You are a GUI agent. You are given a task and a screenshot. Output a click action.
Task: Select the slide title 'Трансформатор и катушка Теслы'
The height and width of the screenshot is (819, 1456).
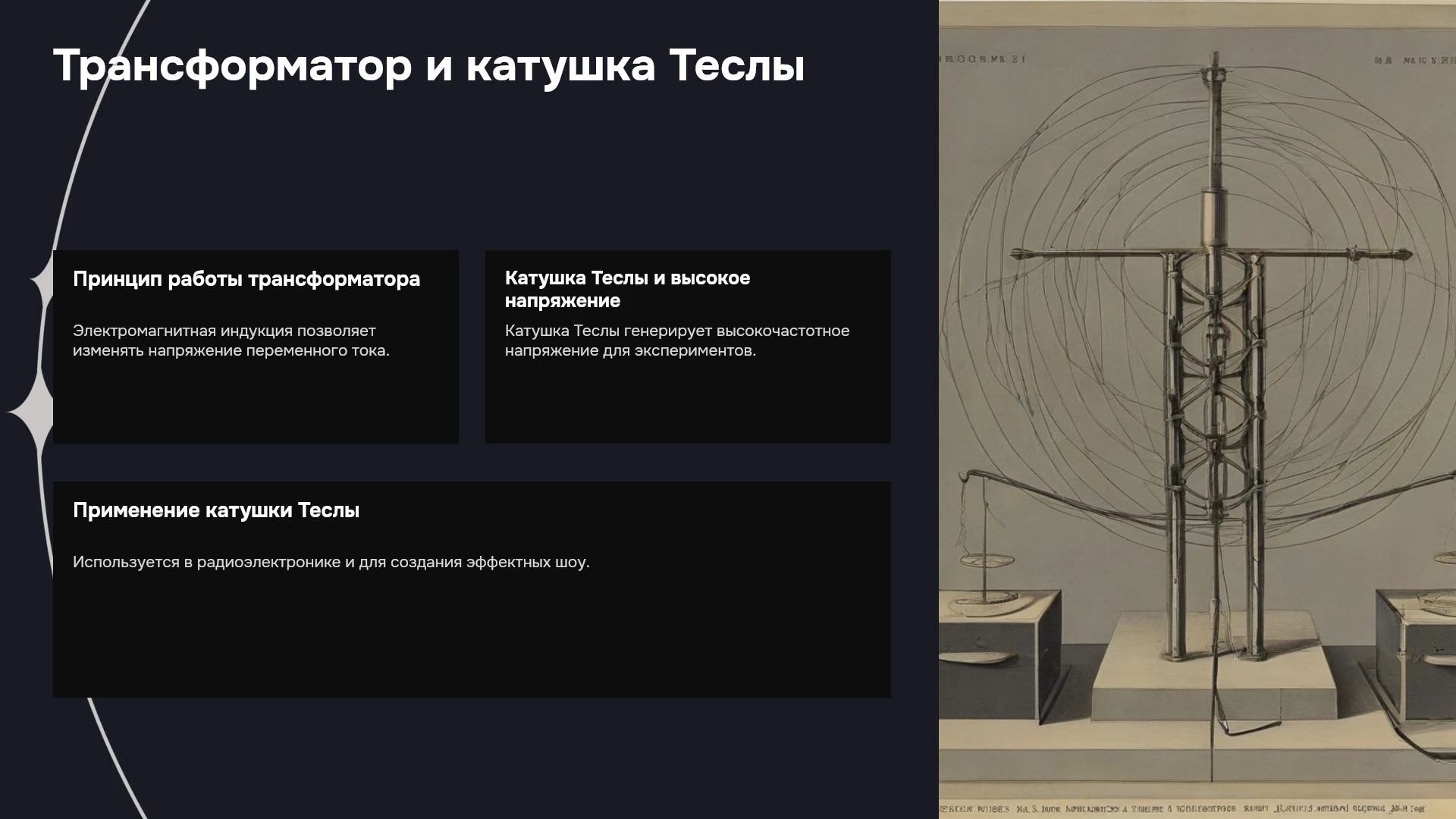(428, 66)
